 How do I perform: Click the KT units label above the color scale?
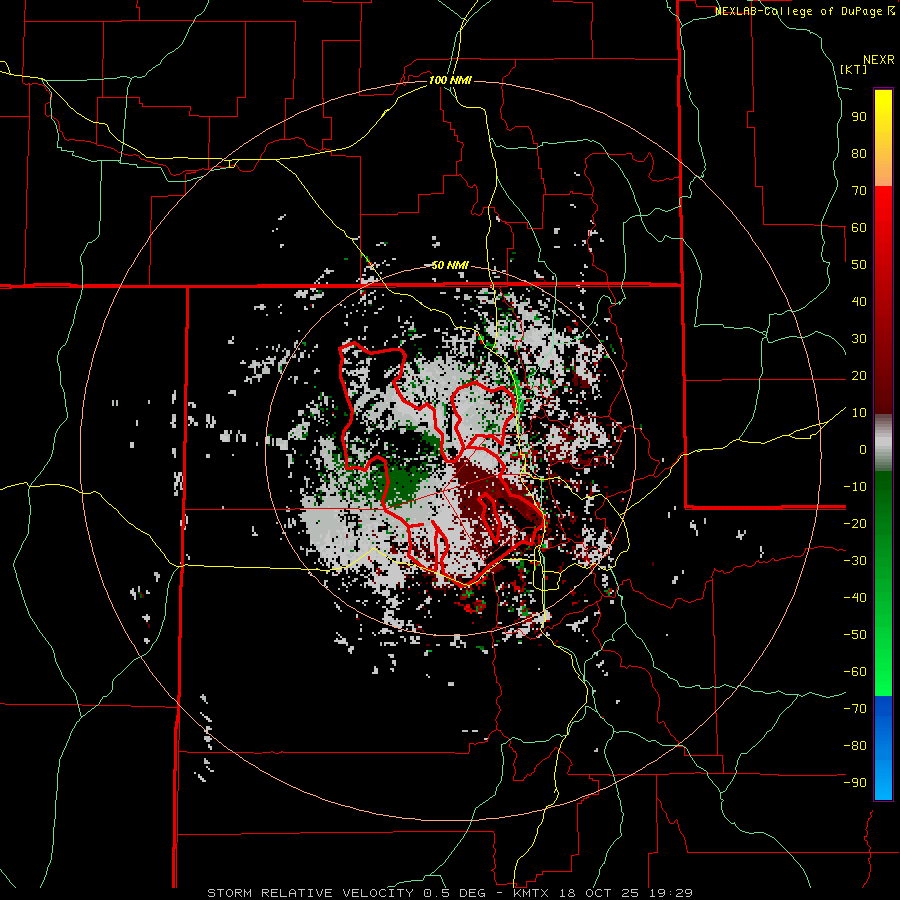[854, 69]
